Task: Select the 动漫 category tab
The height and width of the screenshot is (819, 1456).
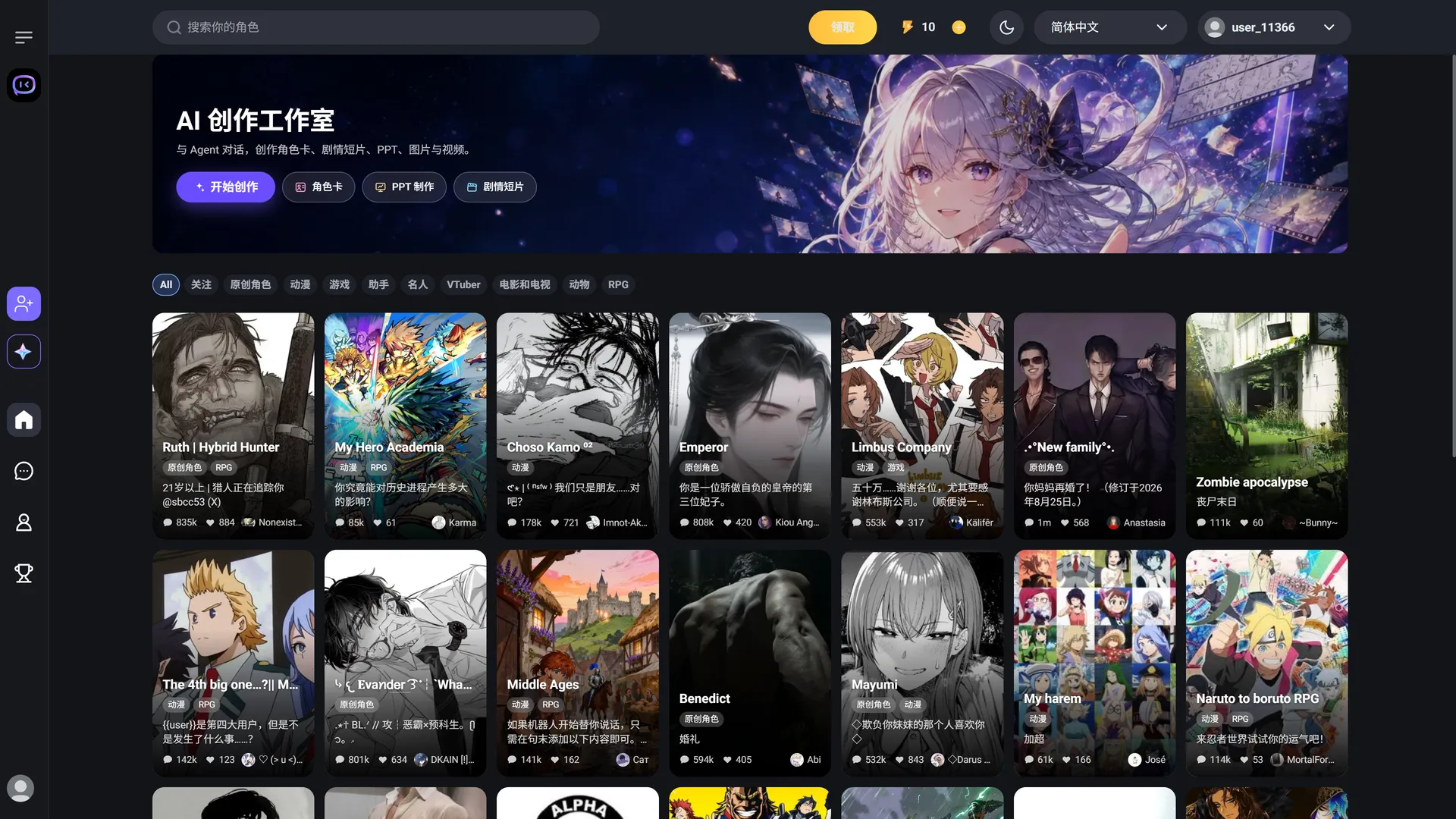Action: [300, 284]
